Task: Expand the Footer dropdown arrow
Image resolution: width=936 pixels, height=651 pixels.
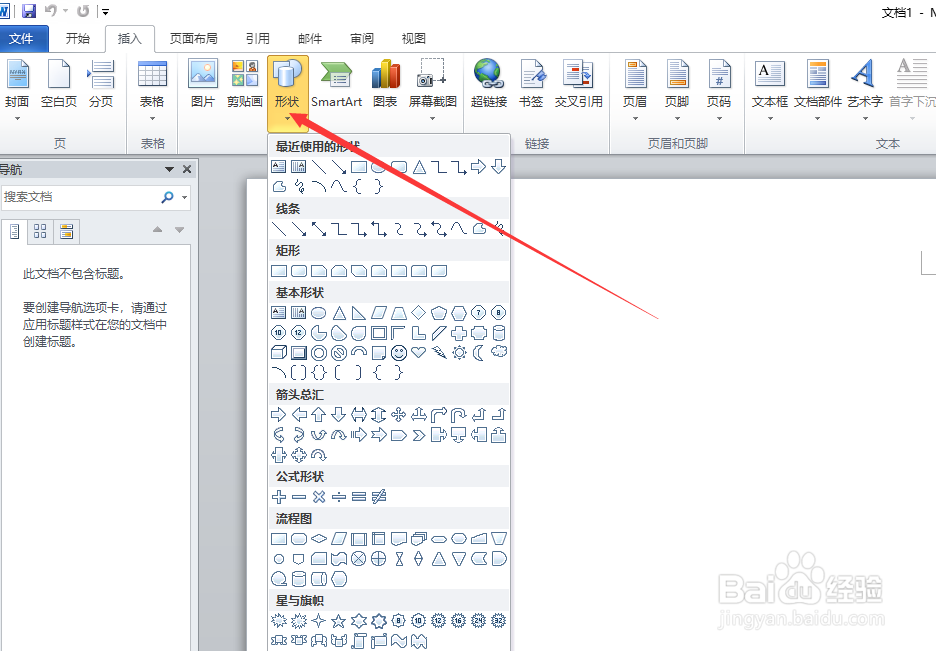Action: [x=678, y=119]
